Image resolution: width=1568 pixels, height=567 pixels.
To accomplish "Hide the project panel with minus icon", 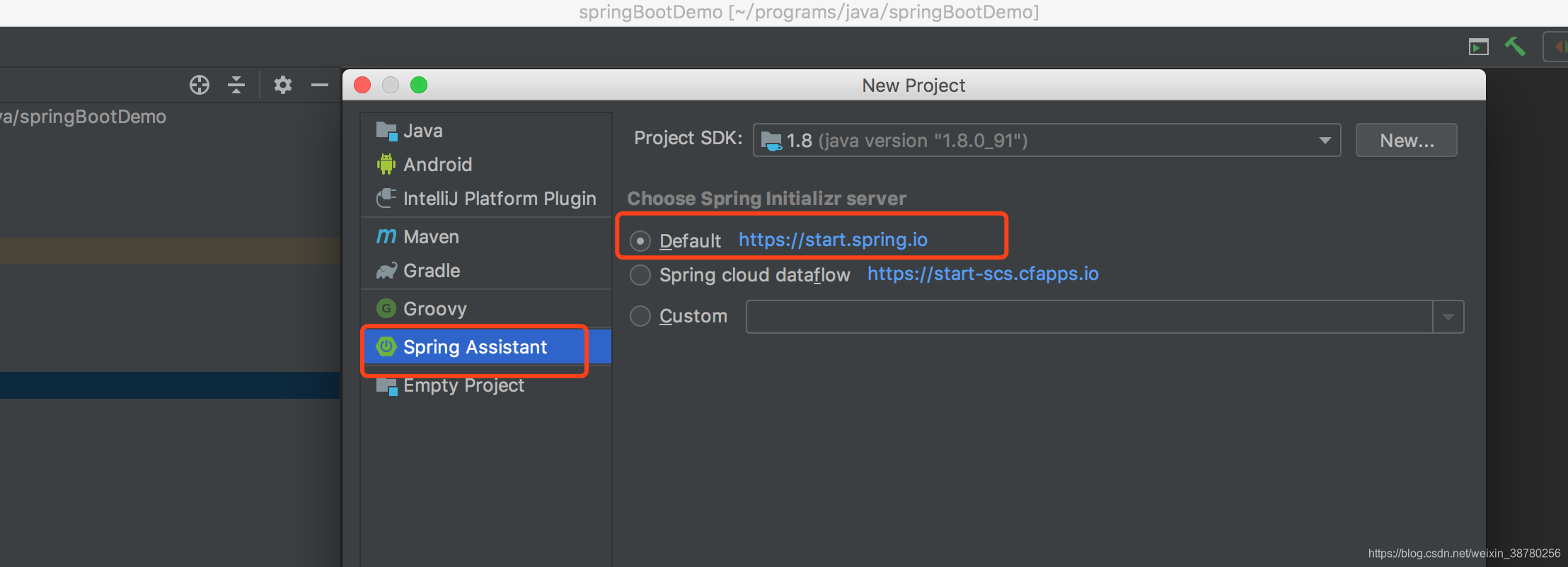I will click(320, 85).
